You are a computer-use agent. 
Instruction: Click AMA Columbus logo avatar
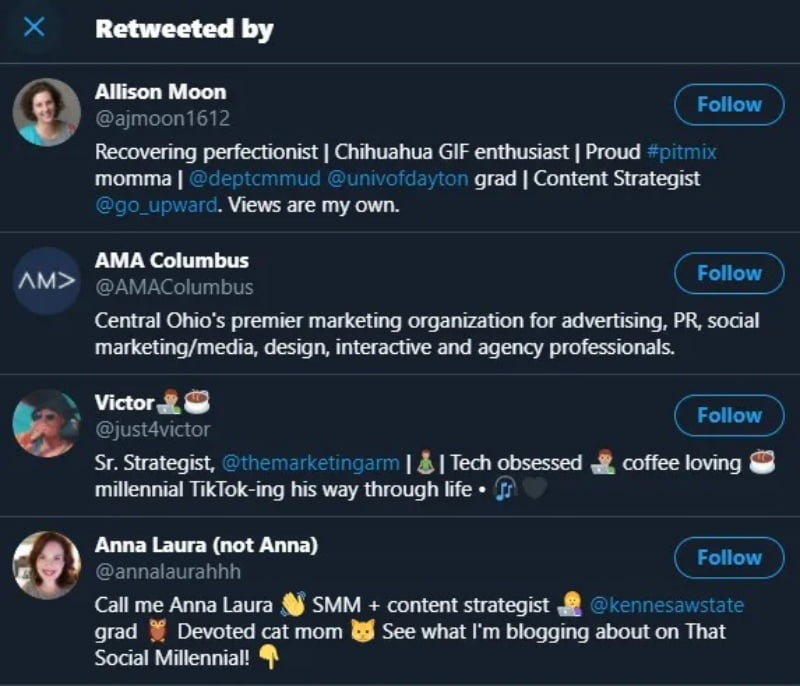point(46,281)
